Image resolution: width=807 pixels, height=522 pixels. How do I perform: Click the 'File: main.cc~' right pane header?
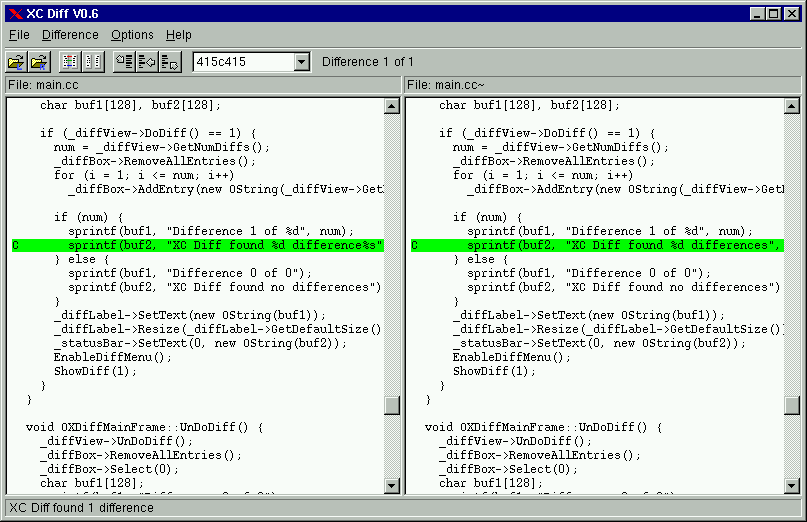coord(602,85)
